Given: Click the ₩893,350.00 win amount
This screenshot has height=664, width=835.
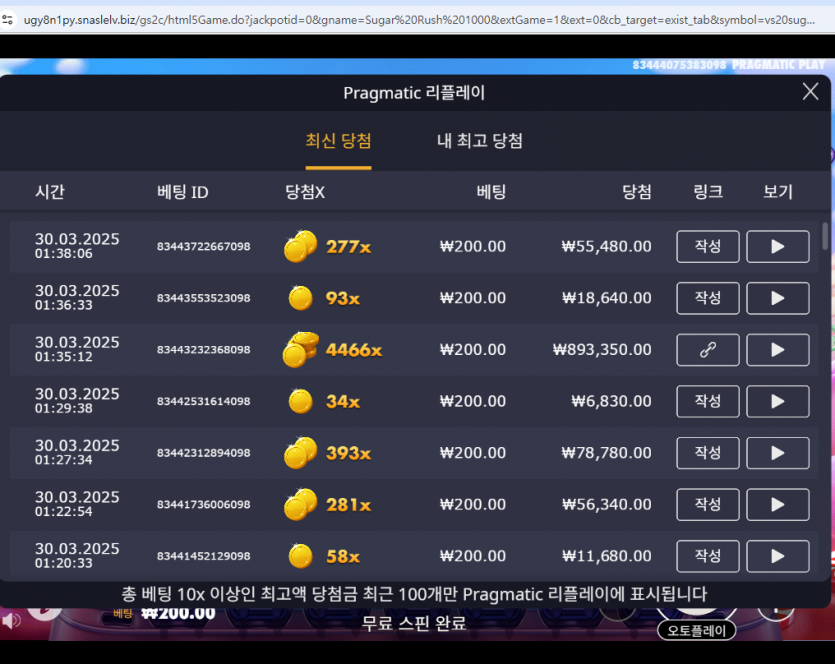Looking at the screenshot, I should tap(602, 350).
